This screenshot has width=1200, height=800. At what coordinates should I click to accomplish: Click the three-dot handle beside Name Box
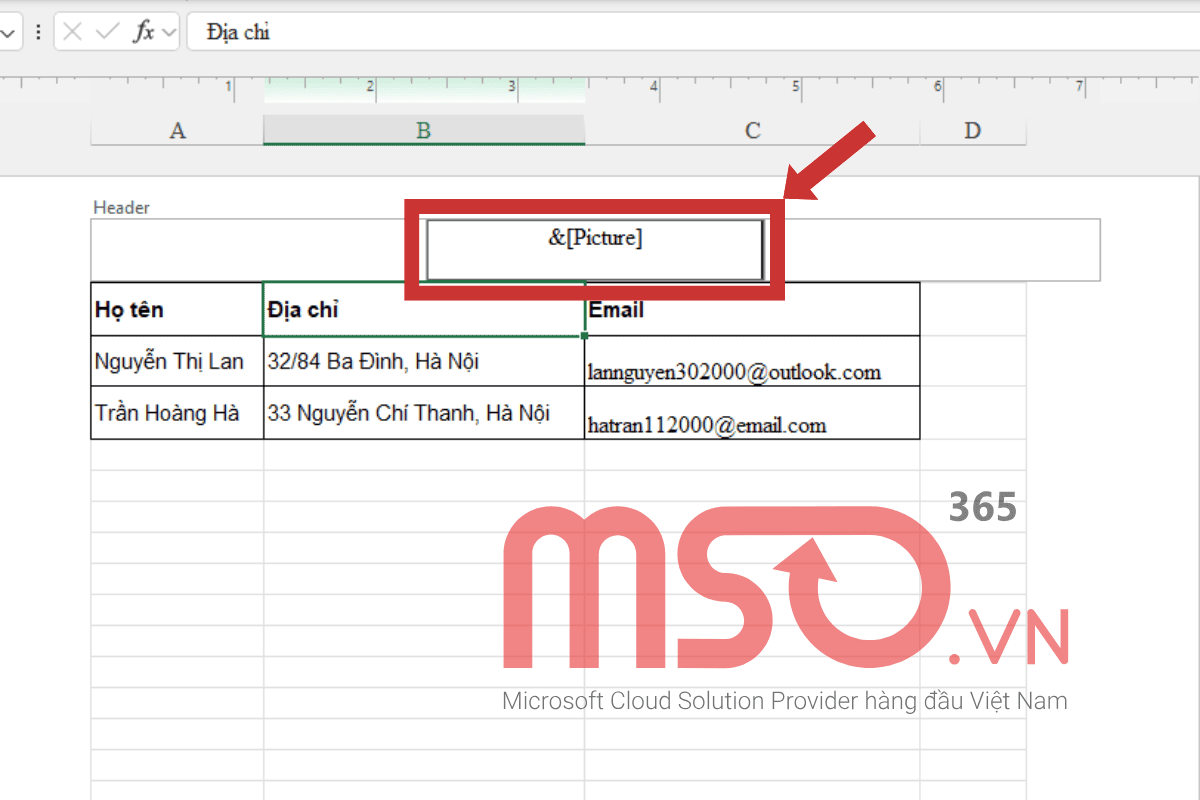(x=38, y=32)
